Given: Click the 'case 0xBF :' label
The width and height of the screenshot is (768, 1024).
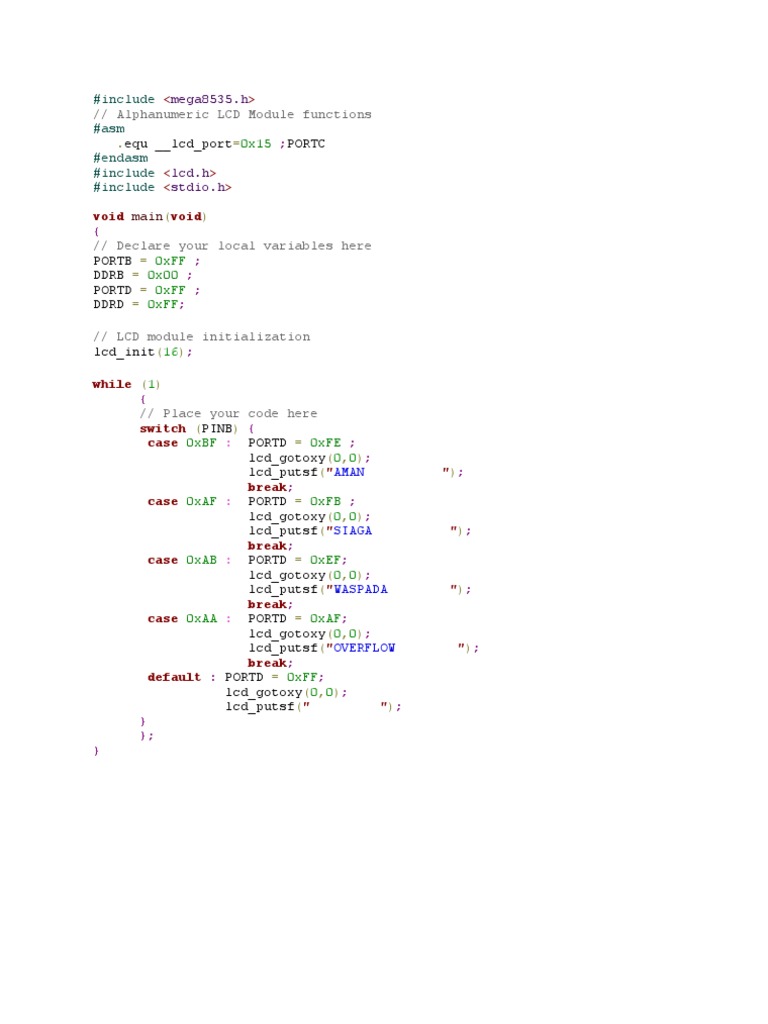Looking at the screenshot, I should point(189,443).
